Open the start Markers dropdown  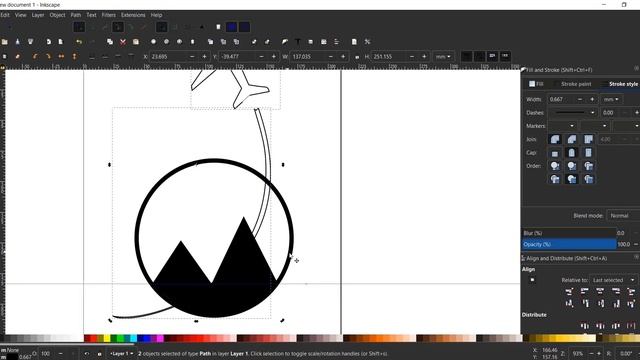[x=562, y=126]
